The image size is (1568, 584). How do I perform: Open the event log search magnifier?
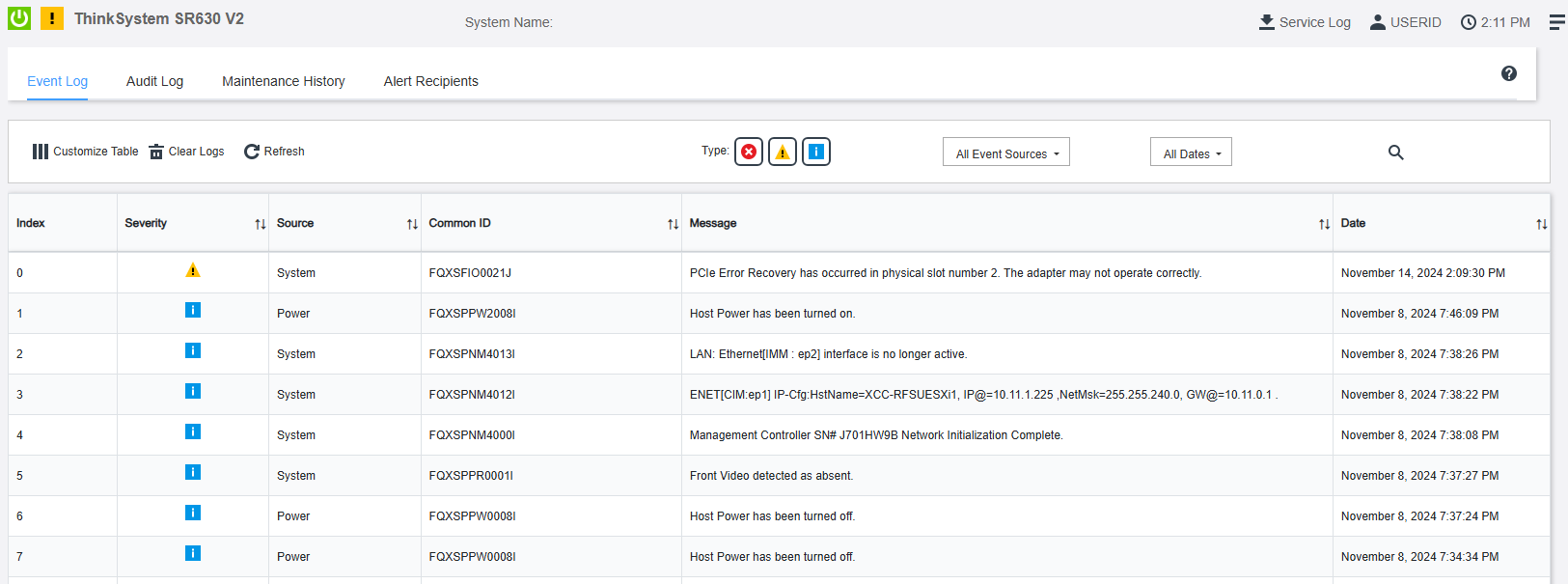(x=1395, y=153)
